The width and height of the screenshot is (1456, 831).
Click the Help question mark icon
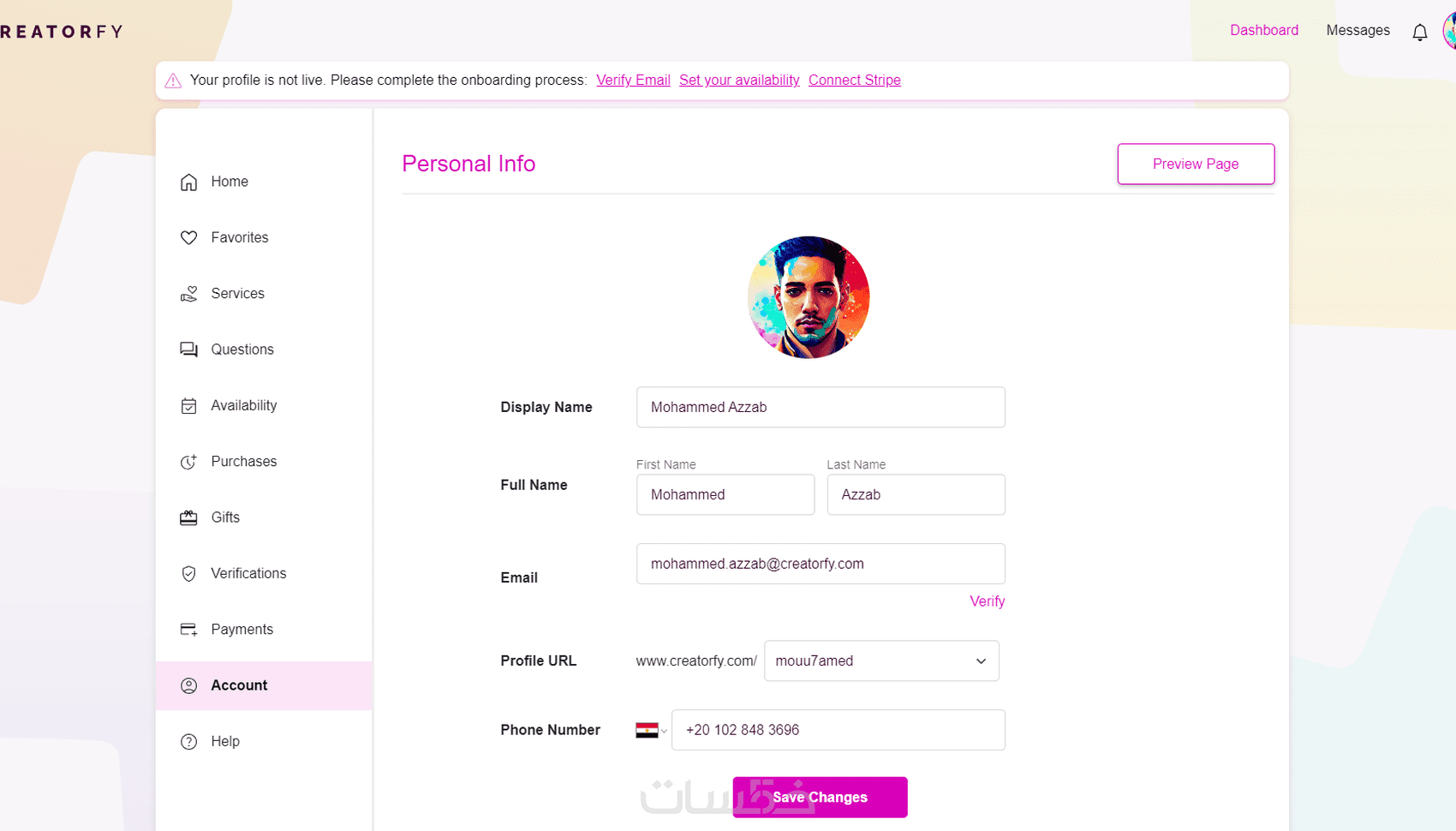coord(188,742)
